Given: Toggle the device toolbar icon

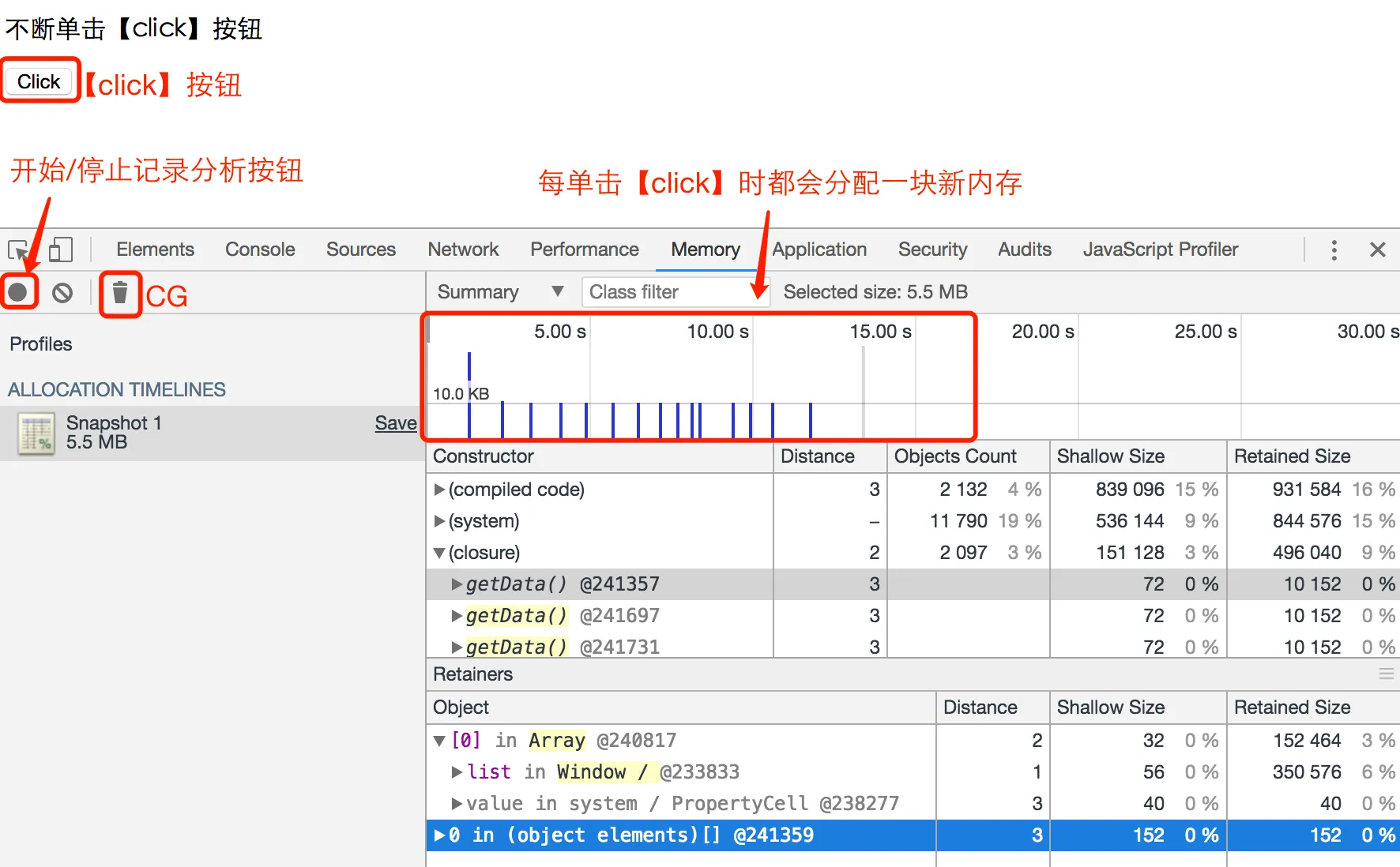Looking at the screenshot, I should pos(61,250).
